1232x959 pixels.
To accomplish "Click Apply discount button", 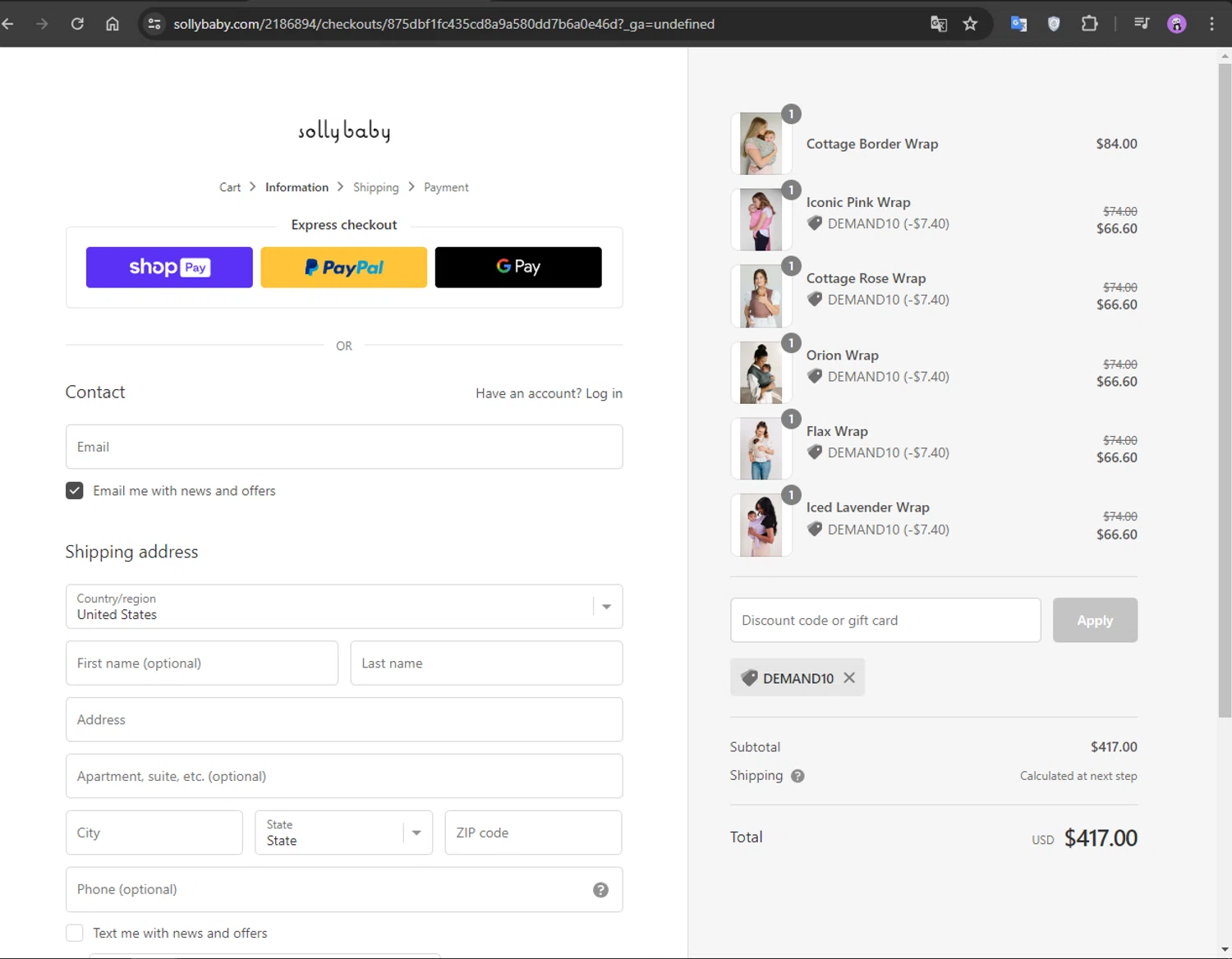I will tap(1095, 620).
